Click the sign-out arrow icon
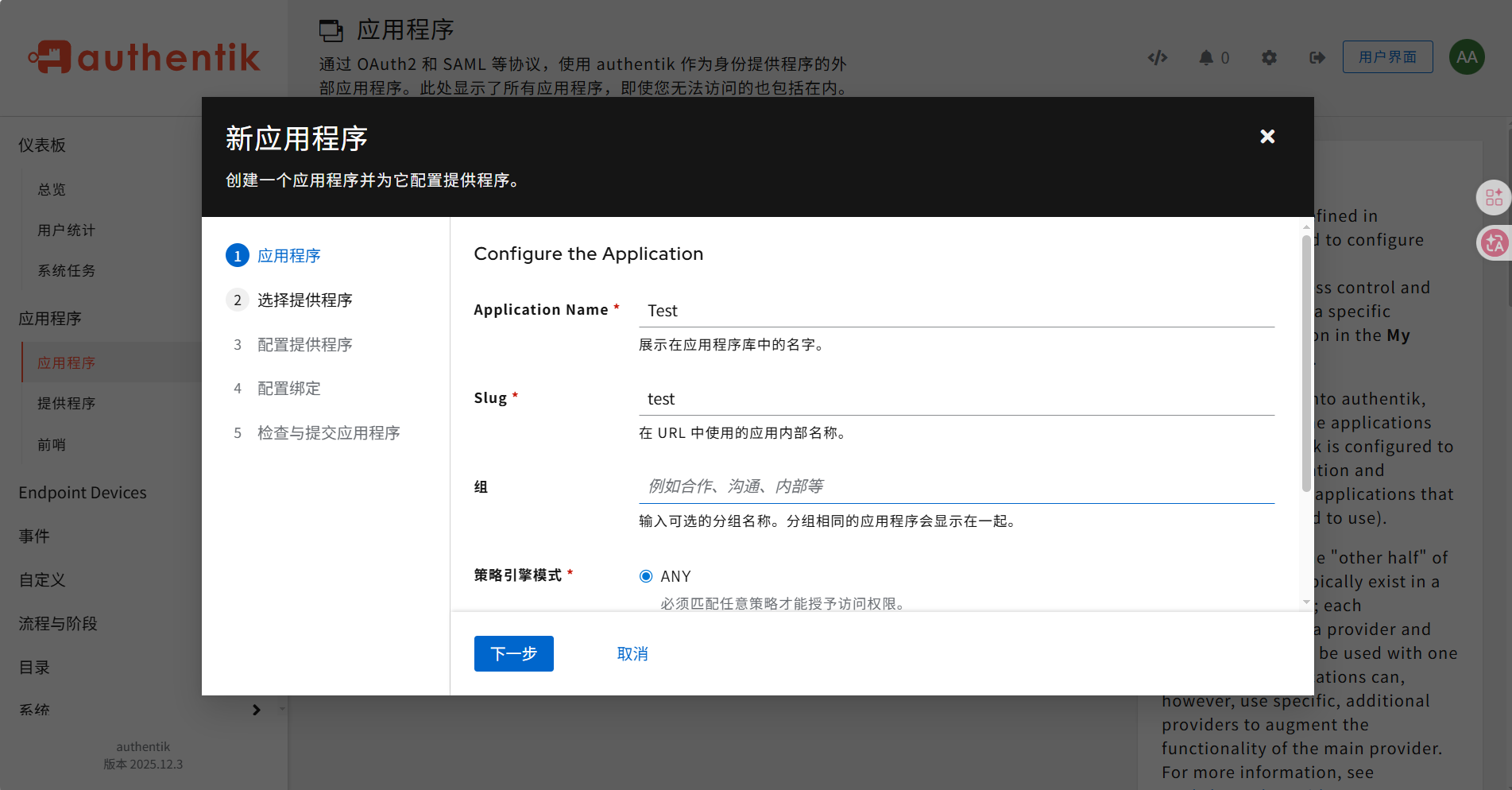 pyautogui.click(x=1317, y=57)
